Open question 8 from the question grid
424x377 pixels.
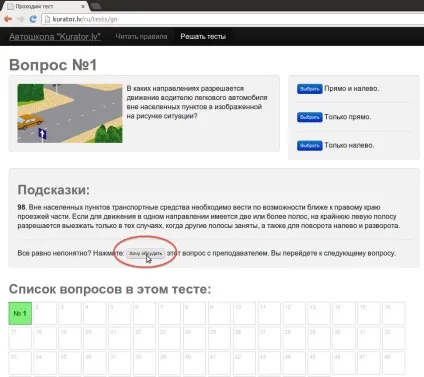pos(194,313)
